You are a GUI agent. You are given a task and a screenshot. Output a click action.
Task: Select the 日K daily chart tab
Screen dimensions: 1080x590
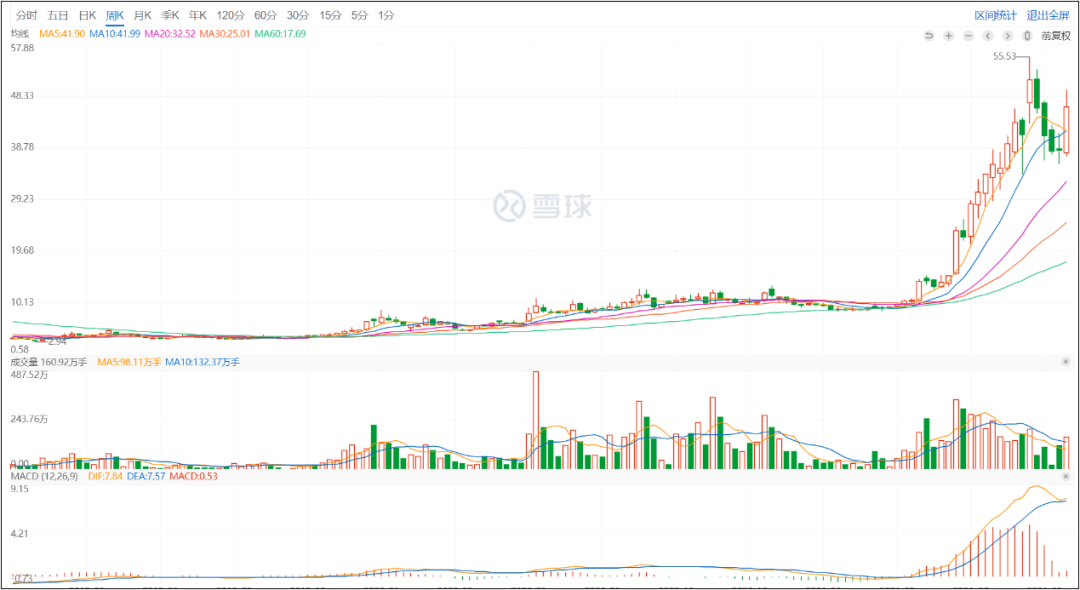pos(87,15)
